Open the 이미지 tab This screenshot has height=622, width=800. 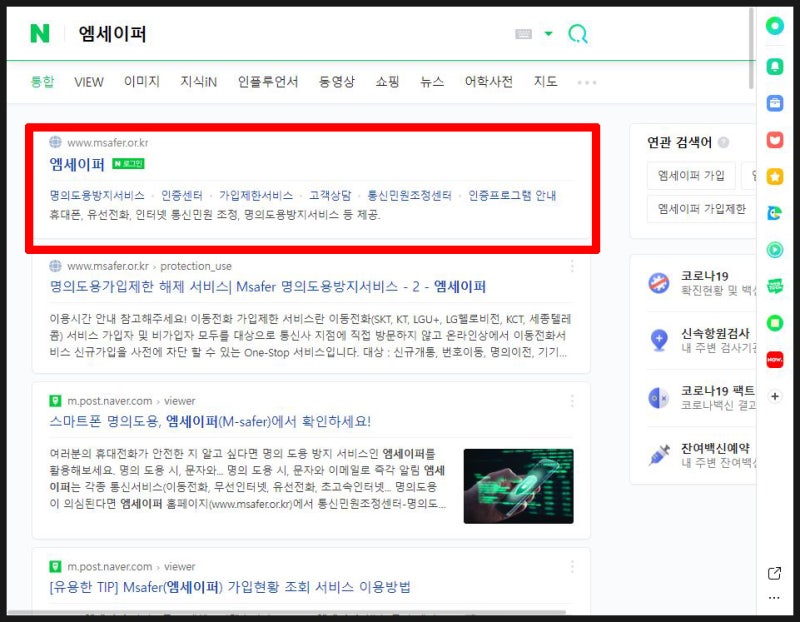click(142, 82)
